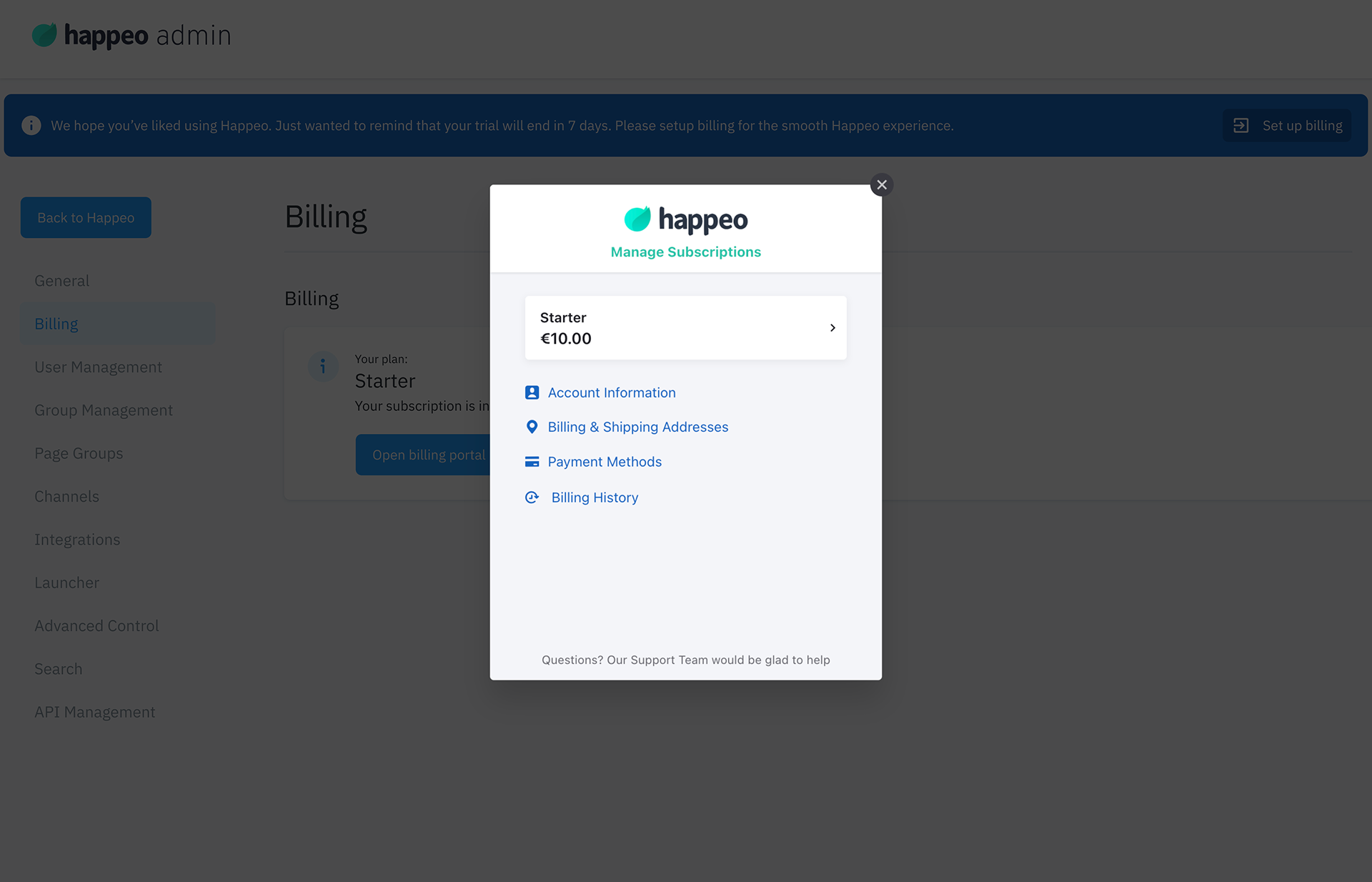This screenshot has width=1372, height=882.
Task: Click the Happeo leaf logo in the header
Action: [44, 34]
